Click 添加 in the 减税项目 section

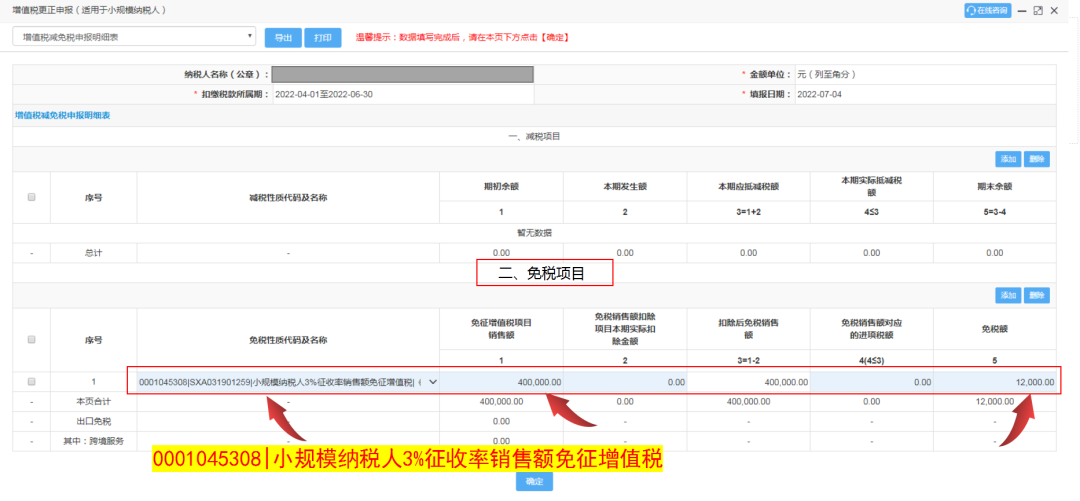1007,159
